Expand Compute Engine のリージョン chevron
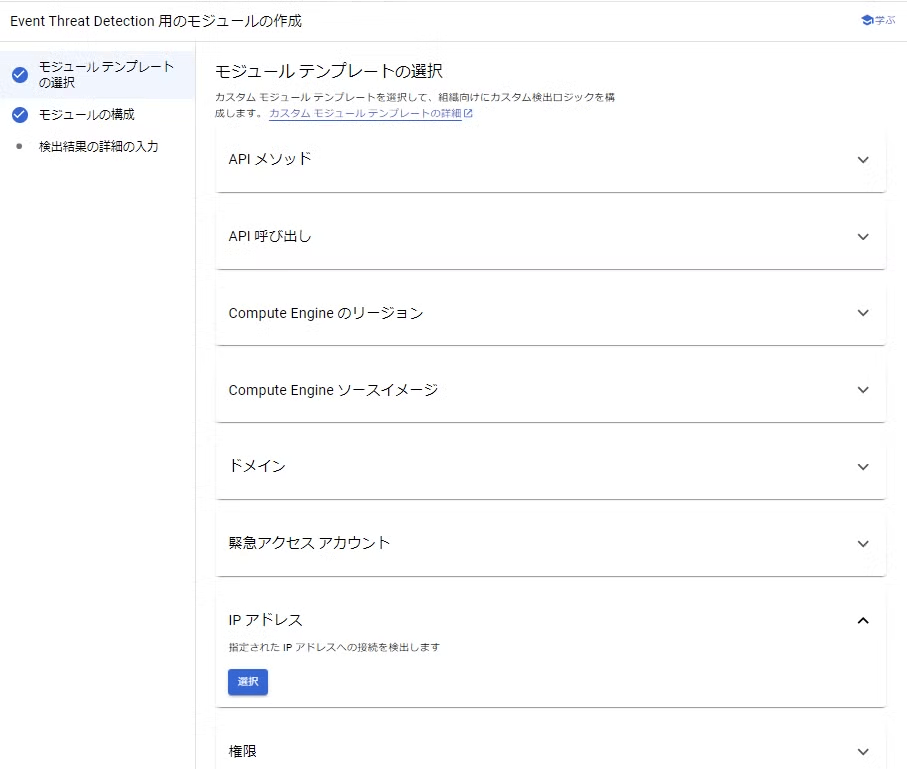 [x=863, y=313]
